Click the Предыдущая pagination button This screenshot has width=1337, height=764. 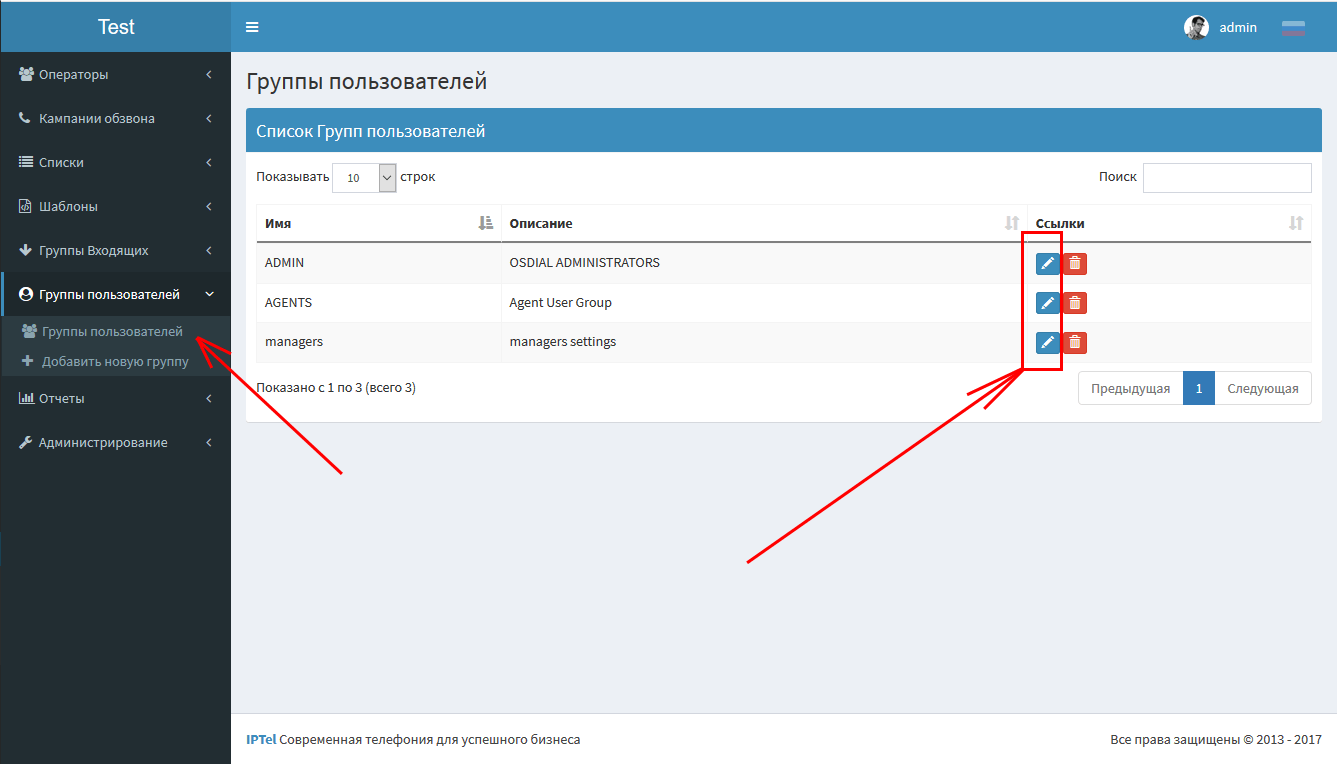[1130, 388]
